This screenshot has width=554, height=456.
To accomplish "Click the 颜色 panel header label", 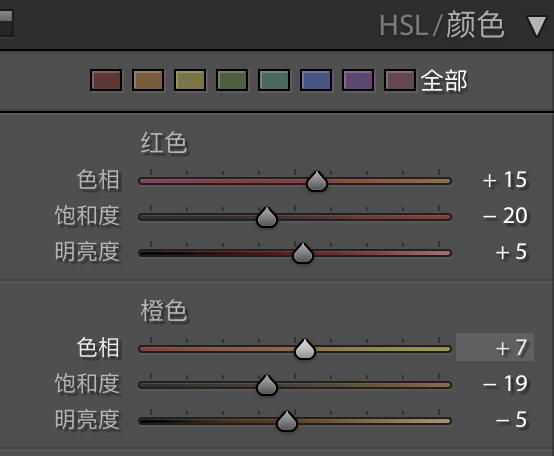I will 475,25.
